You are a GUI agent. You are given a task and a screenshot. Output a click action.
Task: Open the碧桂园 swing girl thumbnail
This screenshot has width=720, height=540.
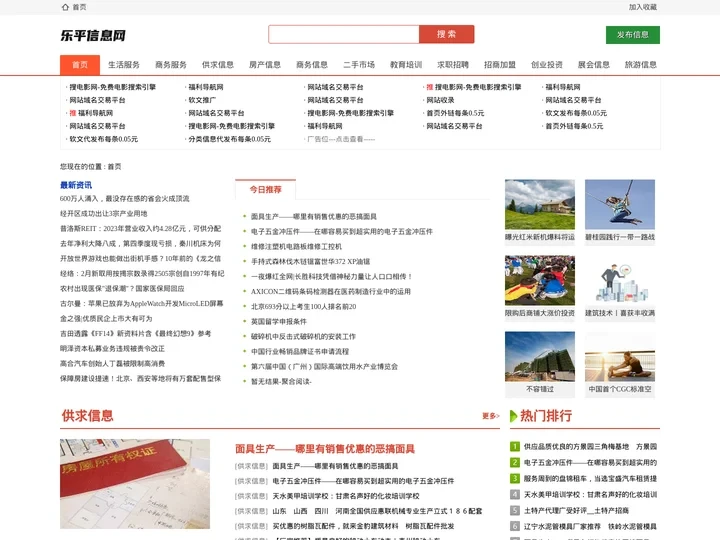620,204
